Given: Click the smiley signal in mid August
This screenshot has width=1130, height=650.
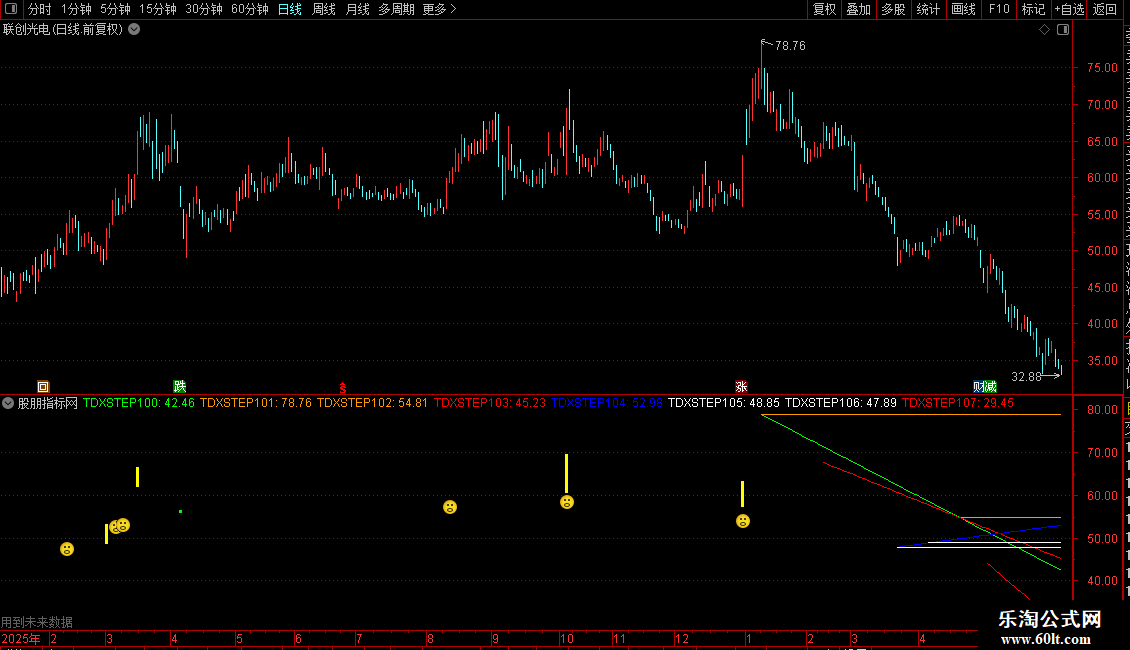Looking at the screenshot, I should pos(450,507).
